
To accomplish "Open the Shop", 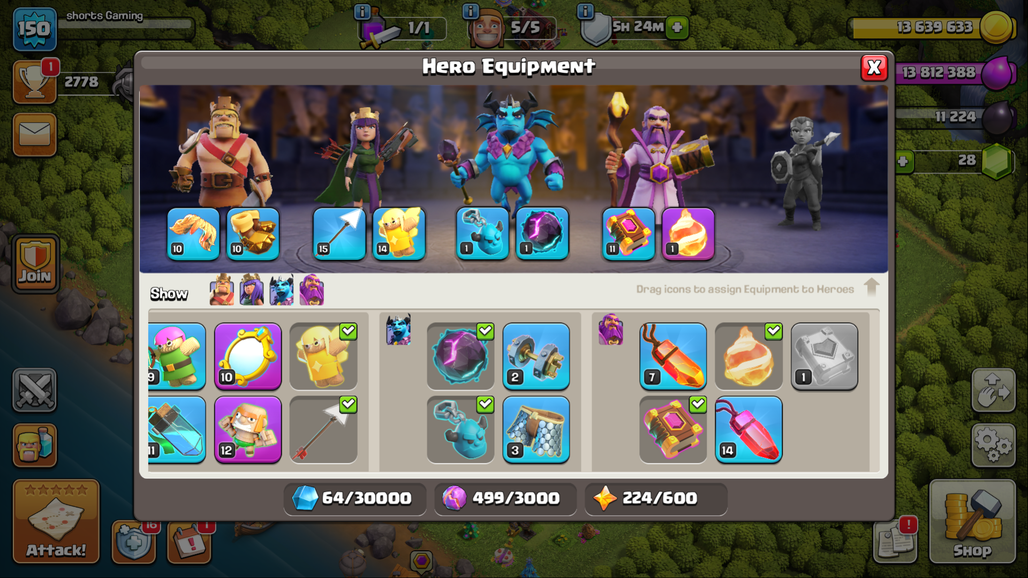I will 972,522.
